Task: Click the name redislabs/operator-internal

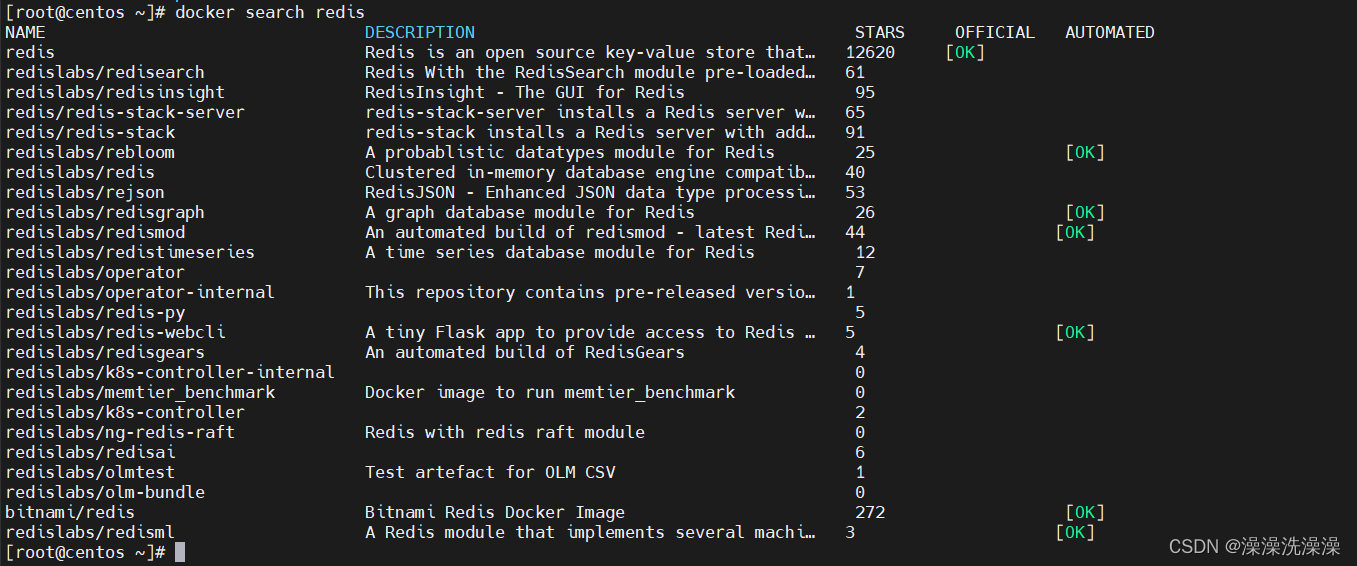Action: [140, 292]
